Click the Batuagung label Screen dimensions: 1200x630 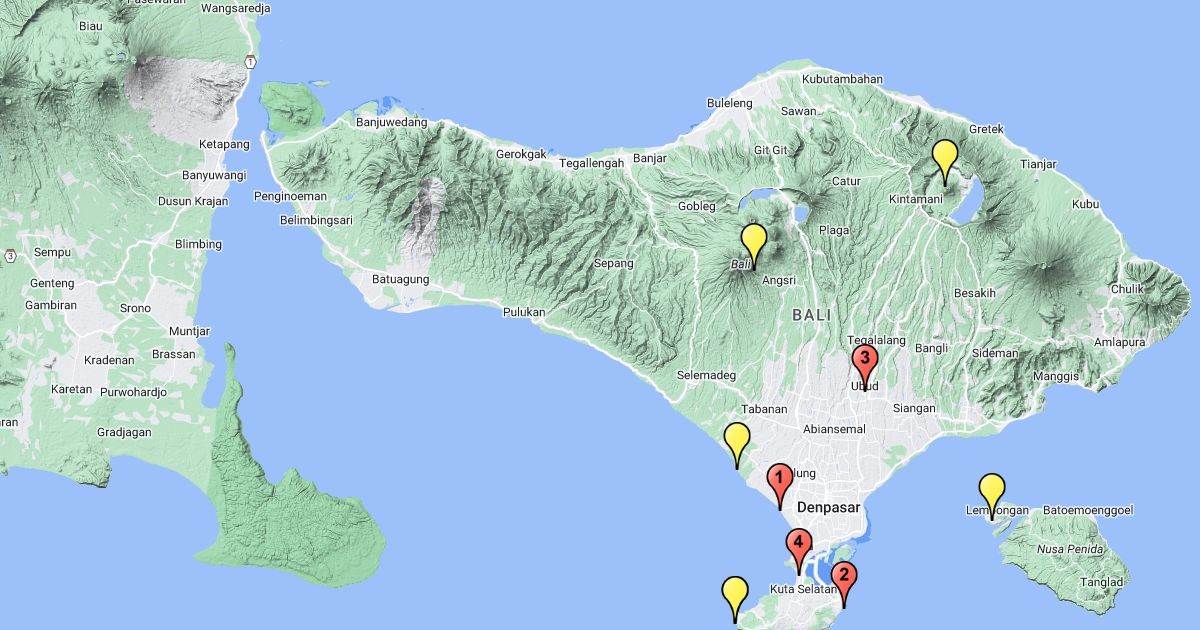pos(400,278)
